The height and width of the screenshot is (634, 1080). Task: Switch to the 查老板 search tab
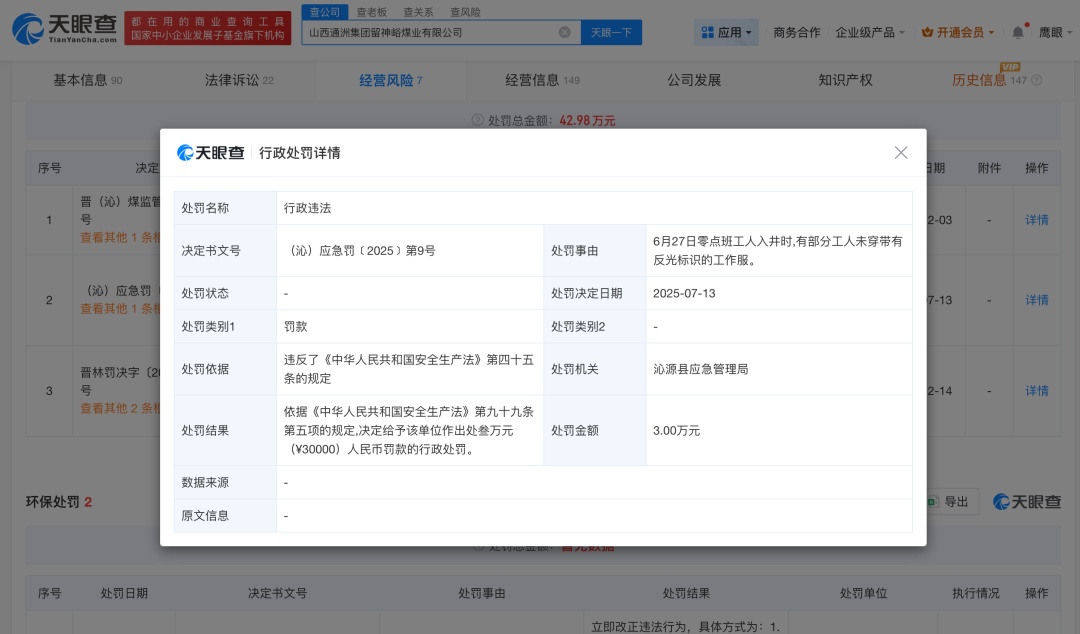pyautogui.click(x=371, y=12)
